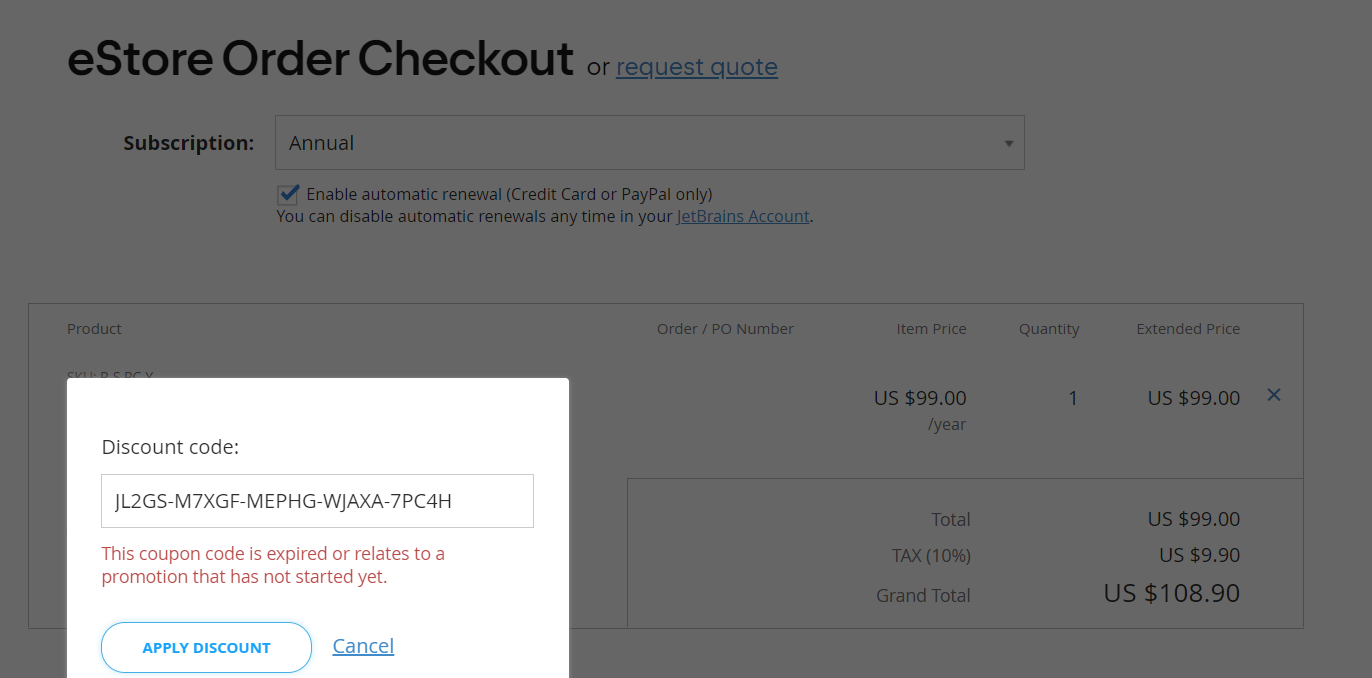Screen dimensions: 1372x678
Task: Uncheck Enable automatic renewal checkbox
Action: [288, 193]
